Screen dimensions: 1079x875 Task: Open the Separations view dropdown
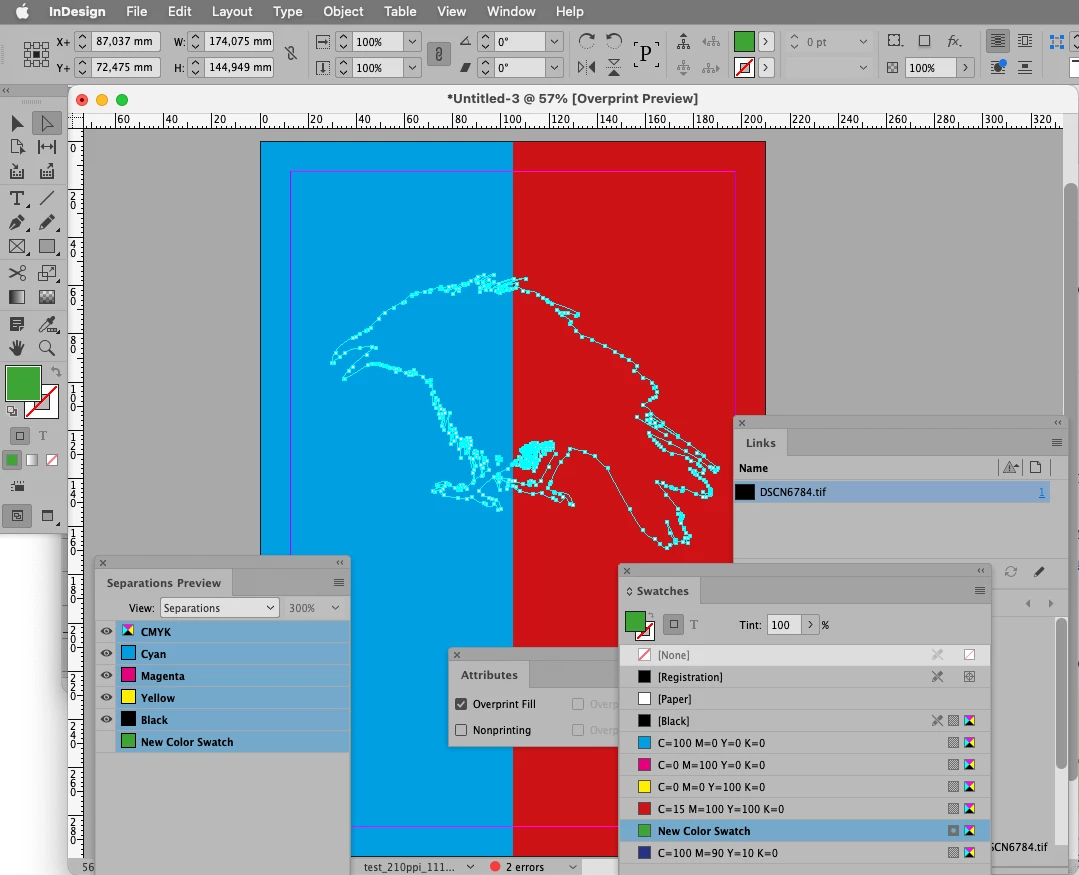tap(220, 608)
